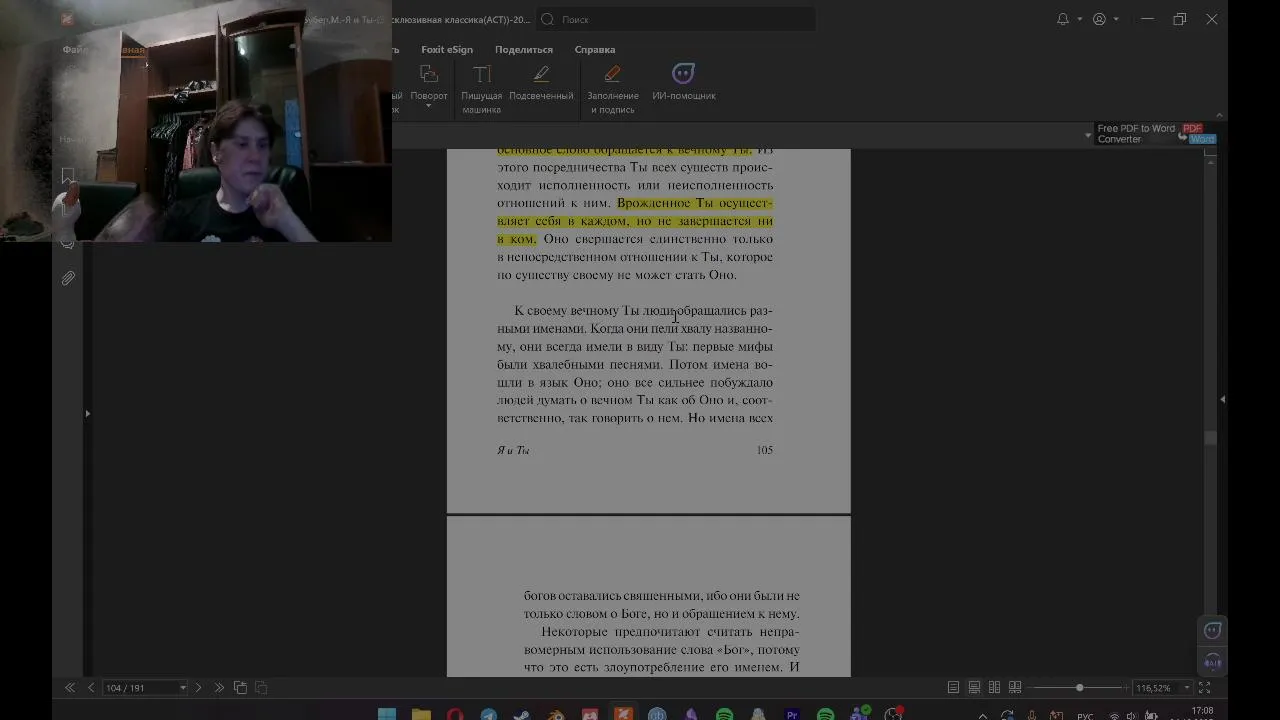Click the previous view icon
The image size is (1280, 720).
coord(240,688)
